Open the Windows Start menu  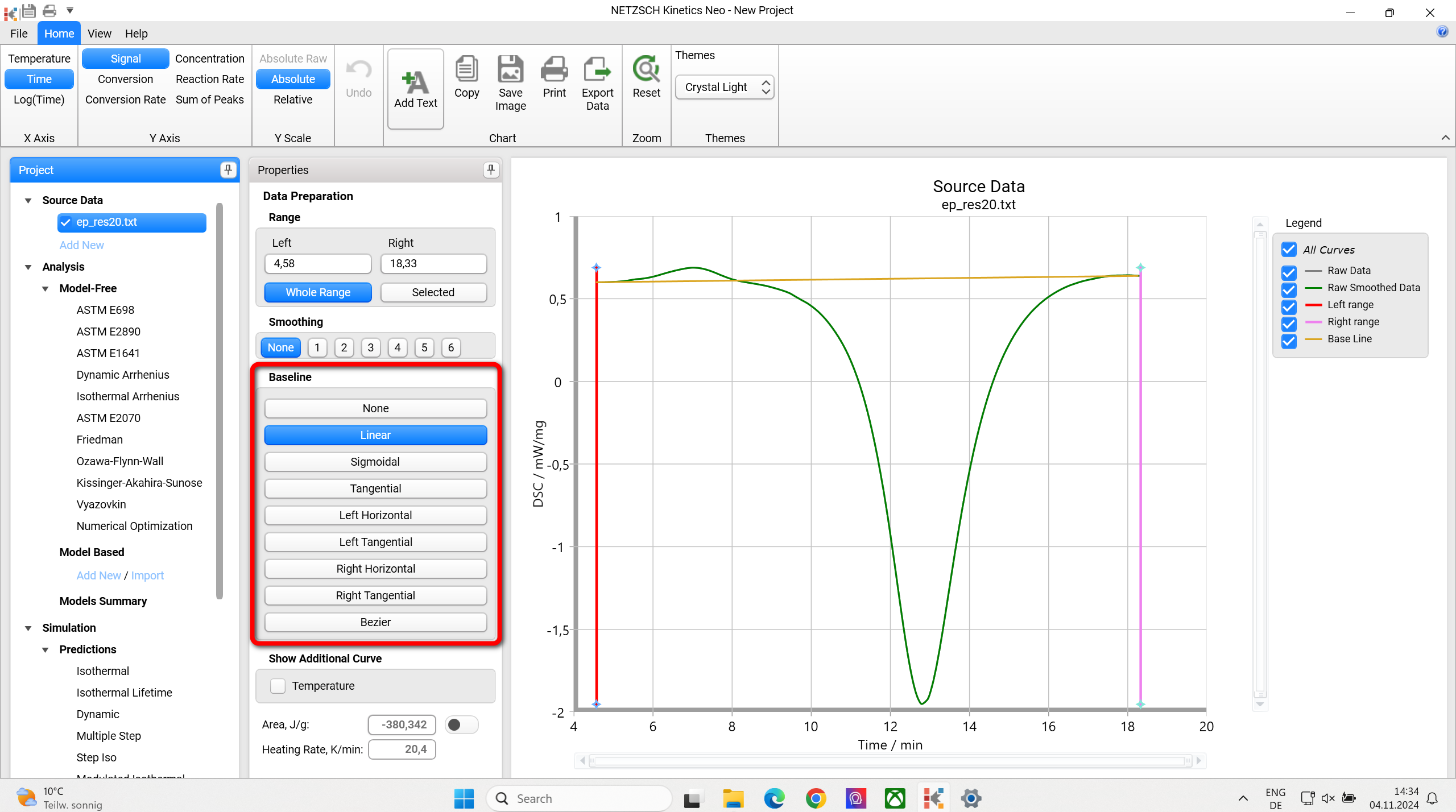click(x=464, y=798)
